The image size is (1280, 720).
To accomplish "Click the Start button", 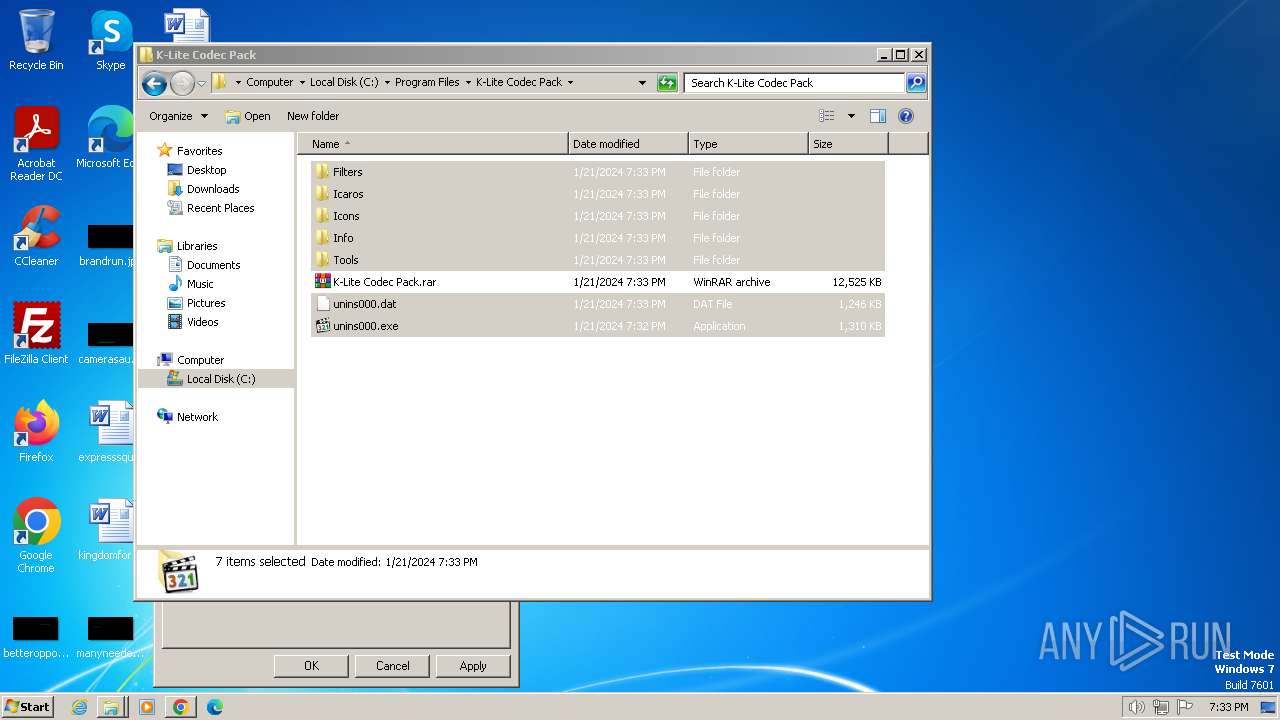I will (28, 706).
